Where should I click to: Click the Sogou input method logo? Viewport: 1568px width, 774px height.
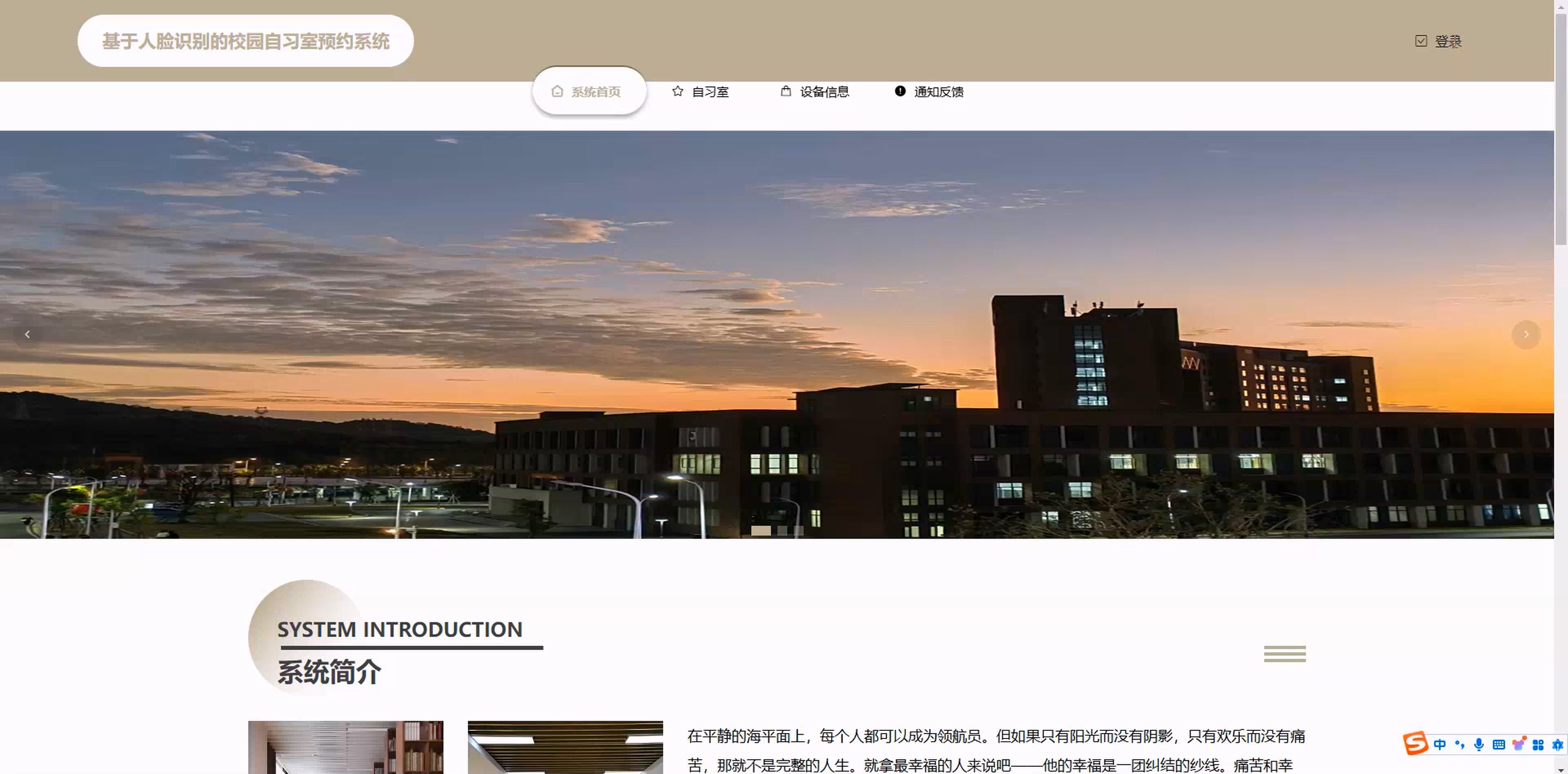tap(1415, 743)
